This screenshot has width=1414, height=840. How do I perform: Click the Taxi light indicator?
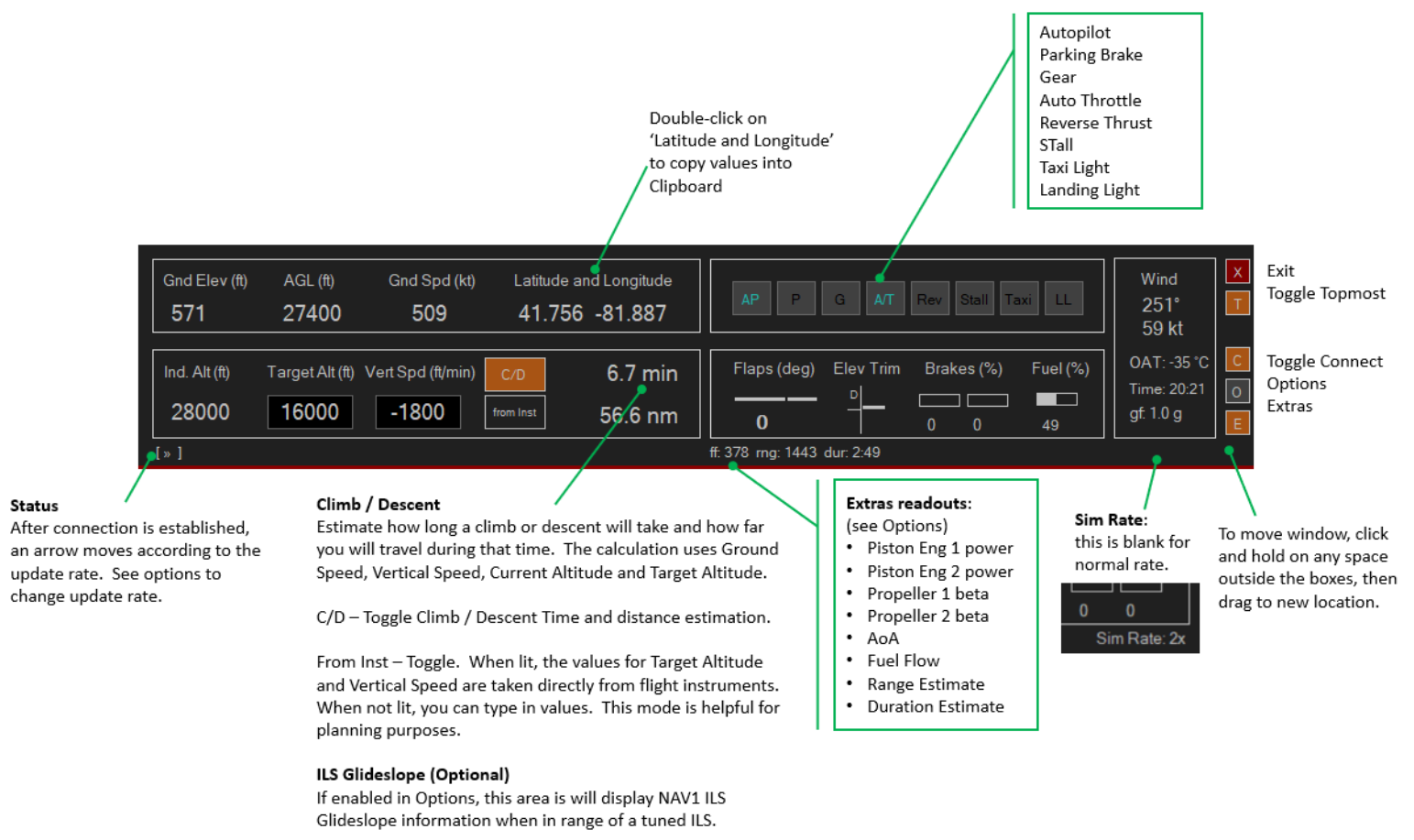click(x=1018, y=299)
